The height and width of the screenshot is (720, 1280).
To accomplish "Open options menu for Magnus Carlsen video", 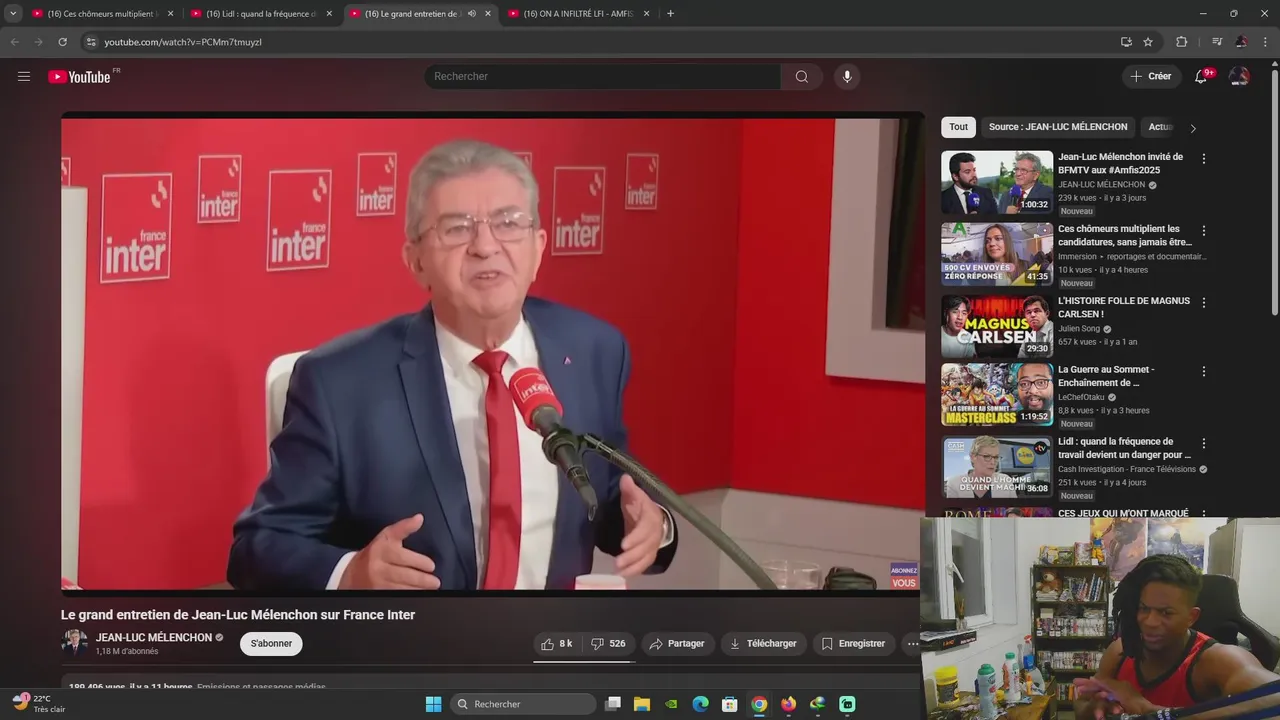I will pos(1204,303).
